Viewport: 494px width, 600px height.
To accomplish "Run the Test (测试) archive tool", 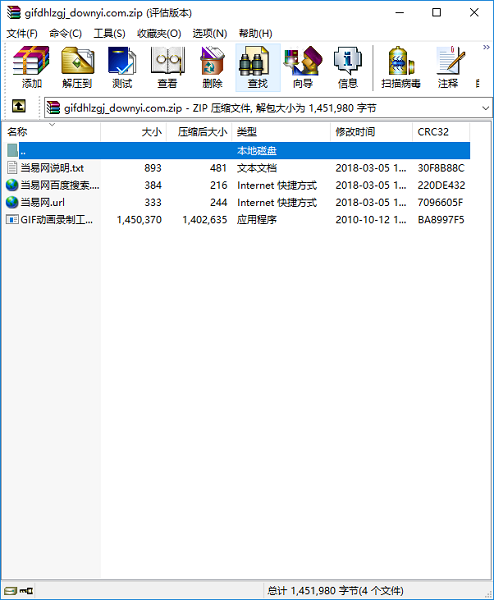I will click(122, 68).
